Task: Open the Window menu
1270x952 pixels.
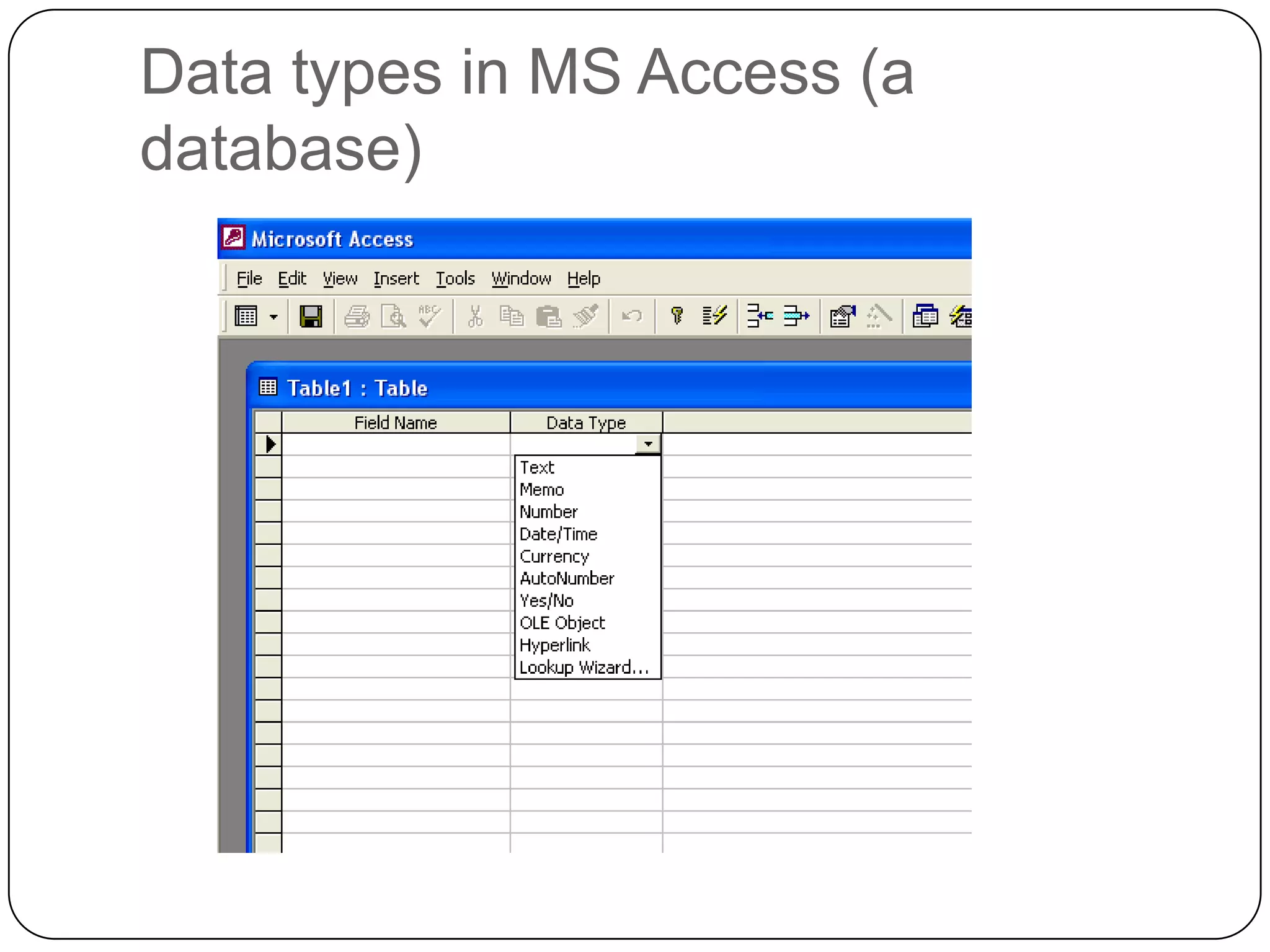Action: pyautogui.click(x=521, y=279)
